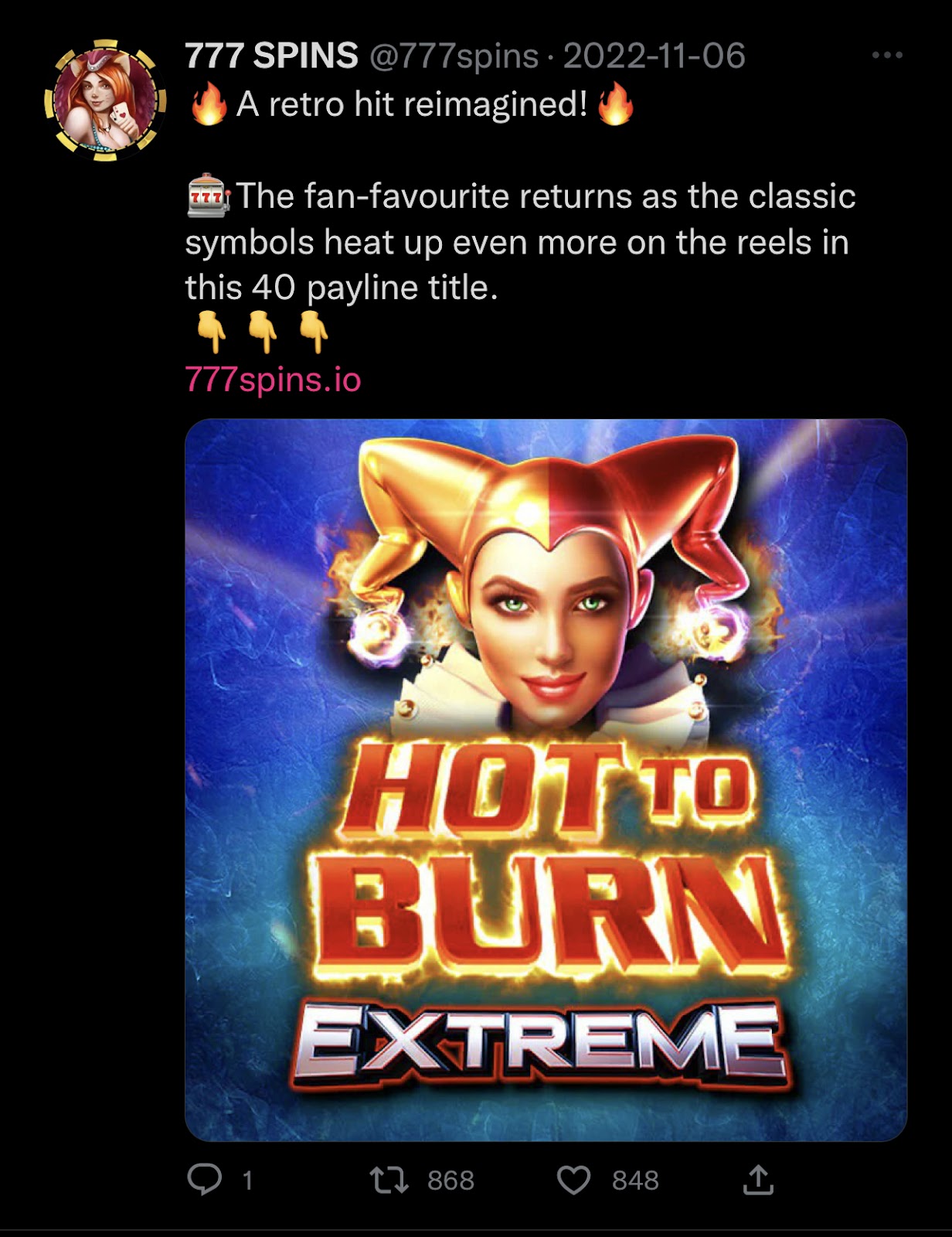Open the tweet's 2022-11-06 timestamp
This screenshot has height=1237, width=952.
654,56
